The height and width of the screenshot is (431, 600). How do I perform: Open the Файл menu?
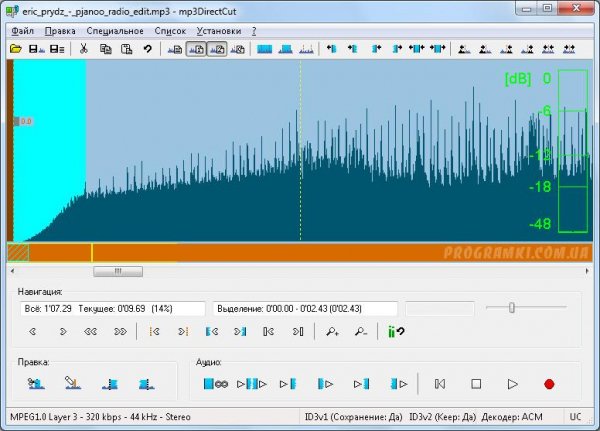pyautogui.click(x=23, y=31)
